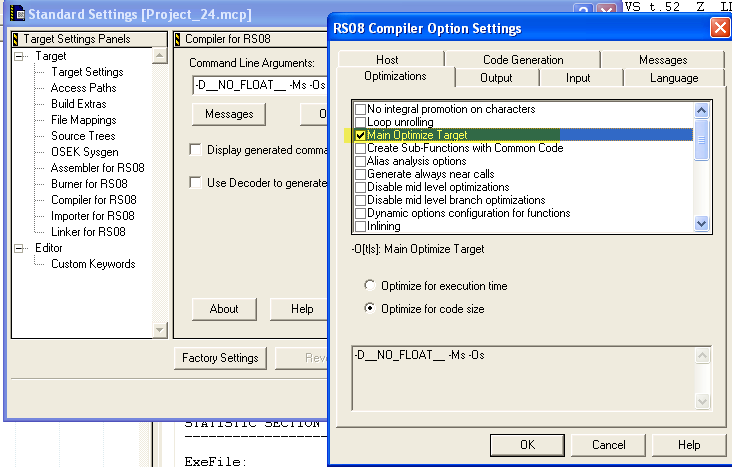Screen dimensions: 732x467
Task: Click the Compiler for RS08 header icon
Action: coord(177,39)
